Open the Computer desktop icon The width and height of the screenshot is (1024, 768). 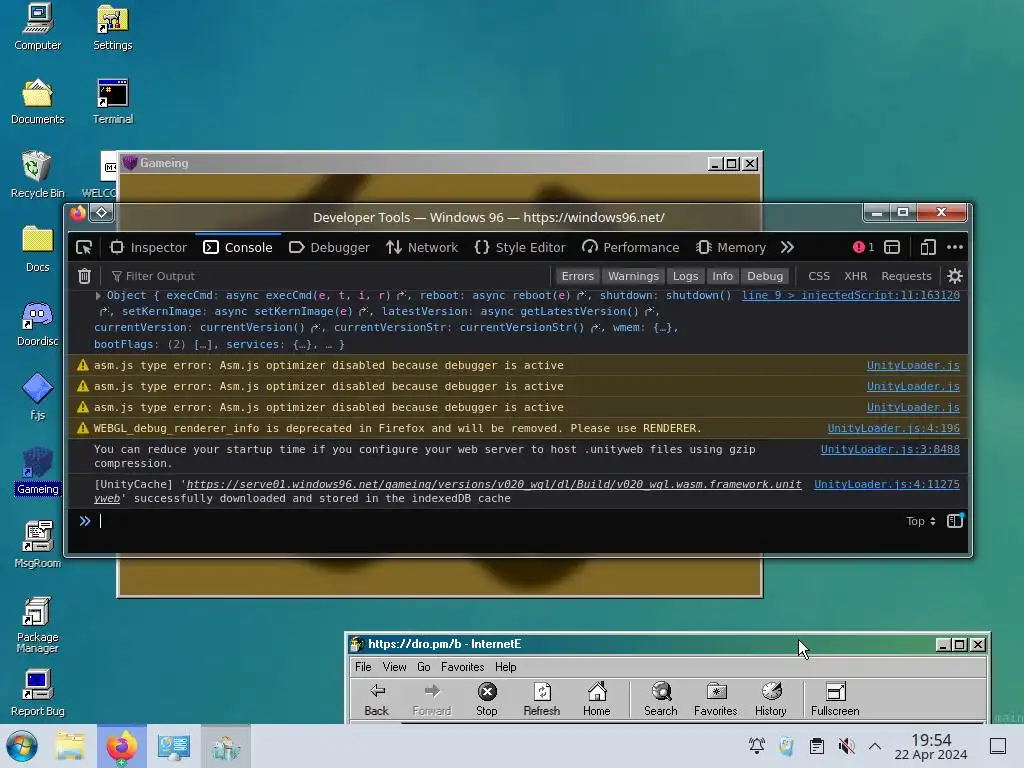[37, 27]
